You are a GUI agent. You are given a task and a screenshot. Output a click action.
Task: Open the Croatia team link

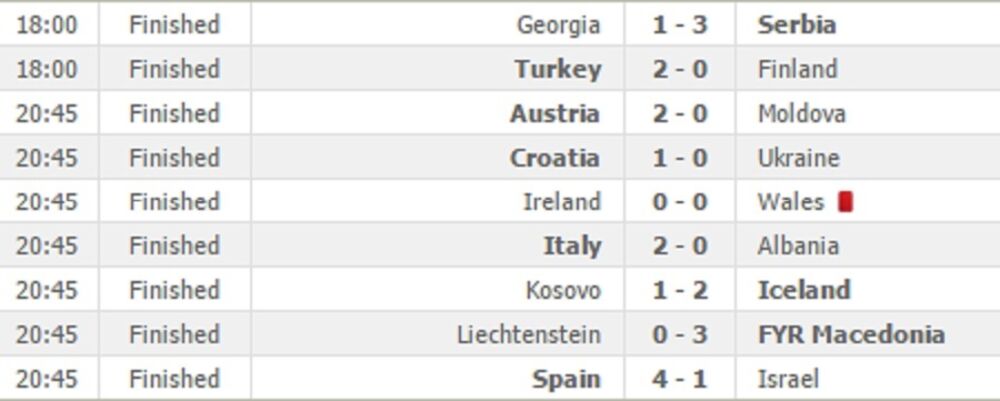(555, 158)
